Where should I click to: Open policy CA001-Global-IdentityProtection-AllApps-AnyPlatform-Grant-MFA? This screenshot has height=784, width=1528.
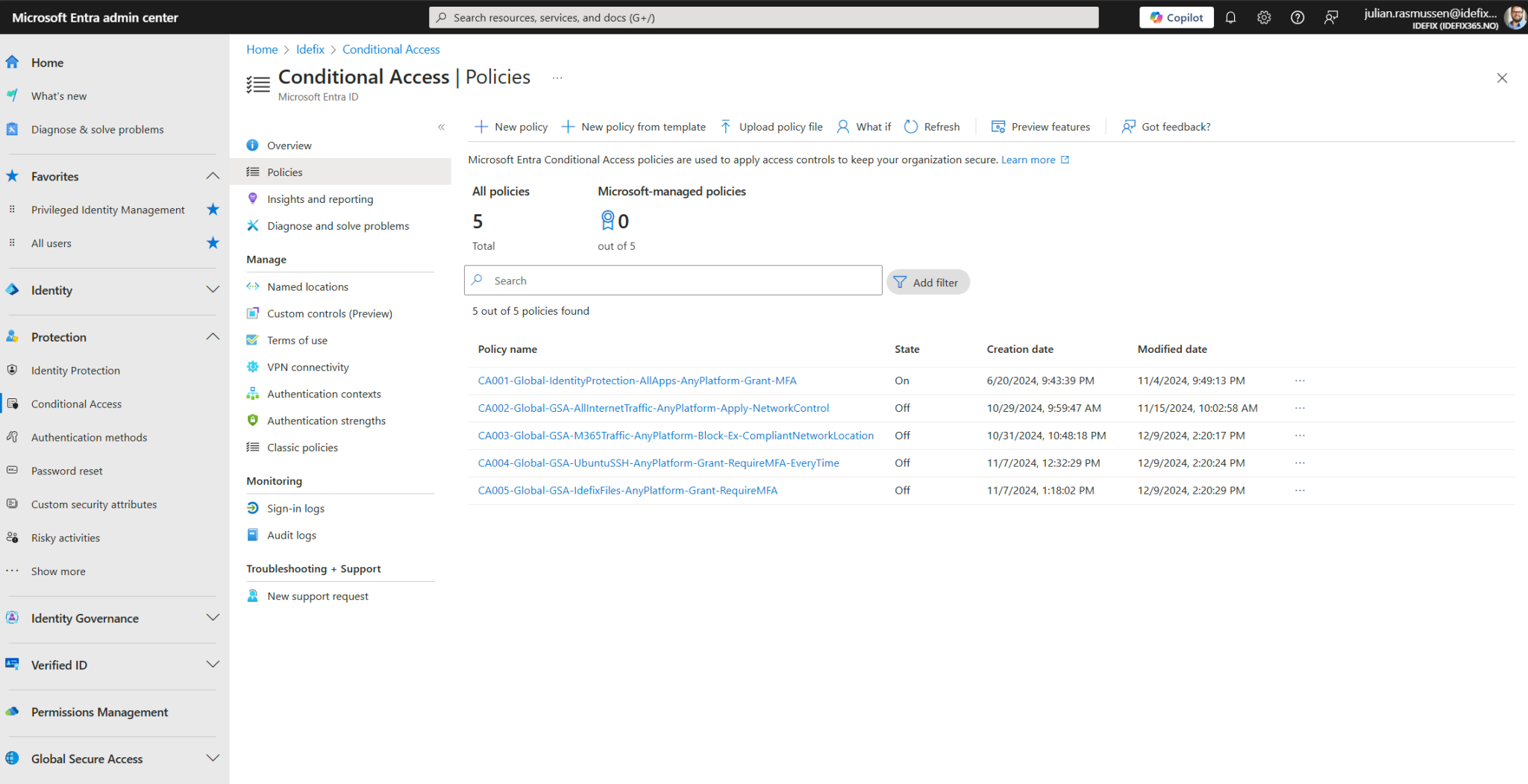click(637, 380)
